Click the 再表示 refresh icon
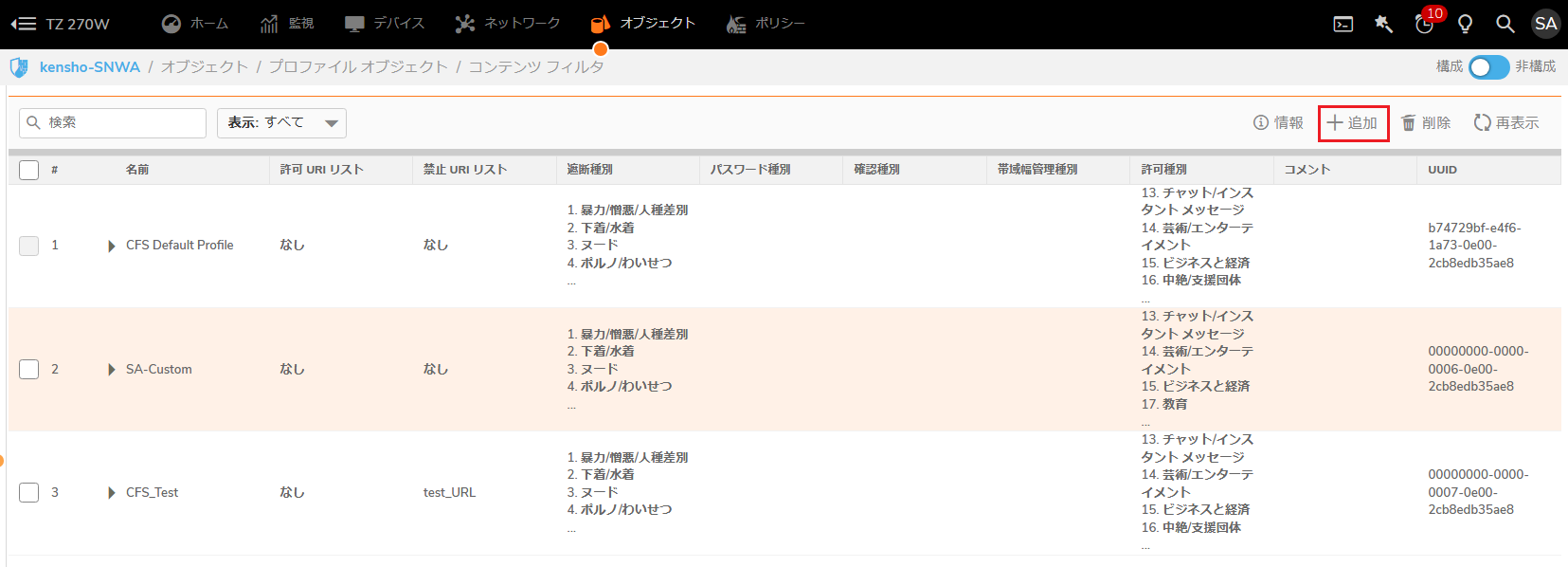Viewport: 1568px width, 567px height. (1482, 122)
